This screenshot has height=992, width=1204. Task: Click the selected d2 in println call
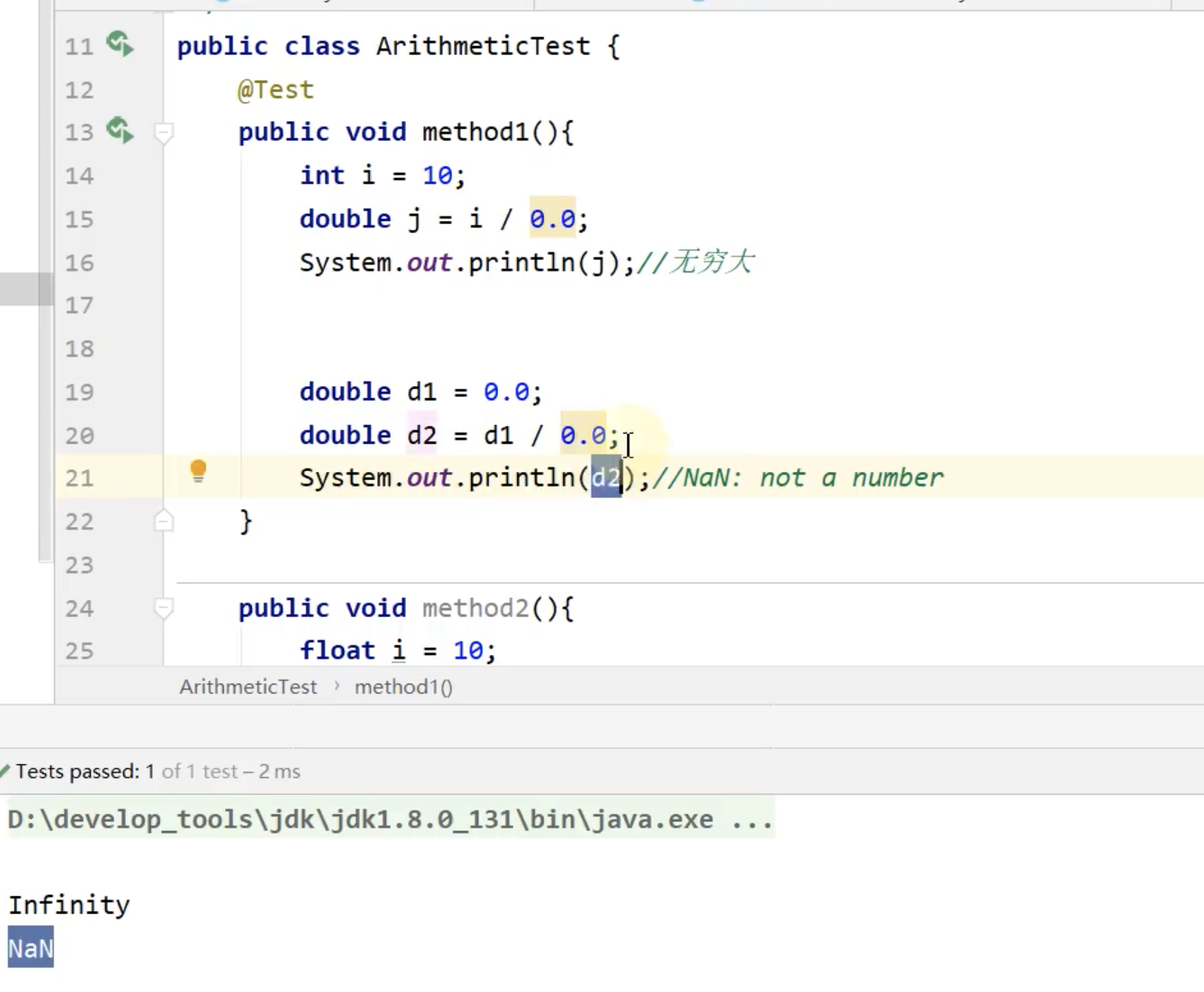point(606,477)
